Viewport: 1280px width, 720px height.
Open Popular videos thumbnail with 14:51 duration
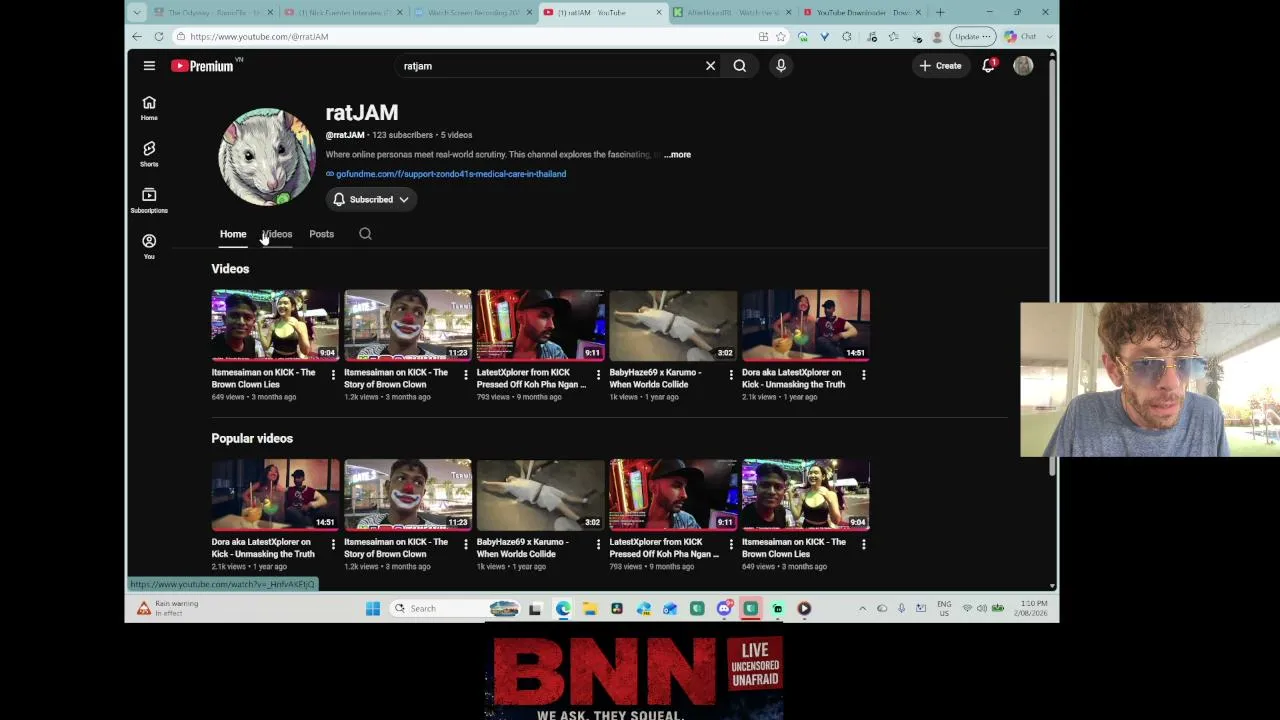pos(275,495)
